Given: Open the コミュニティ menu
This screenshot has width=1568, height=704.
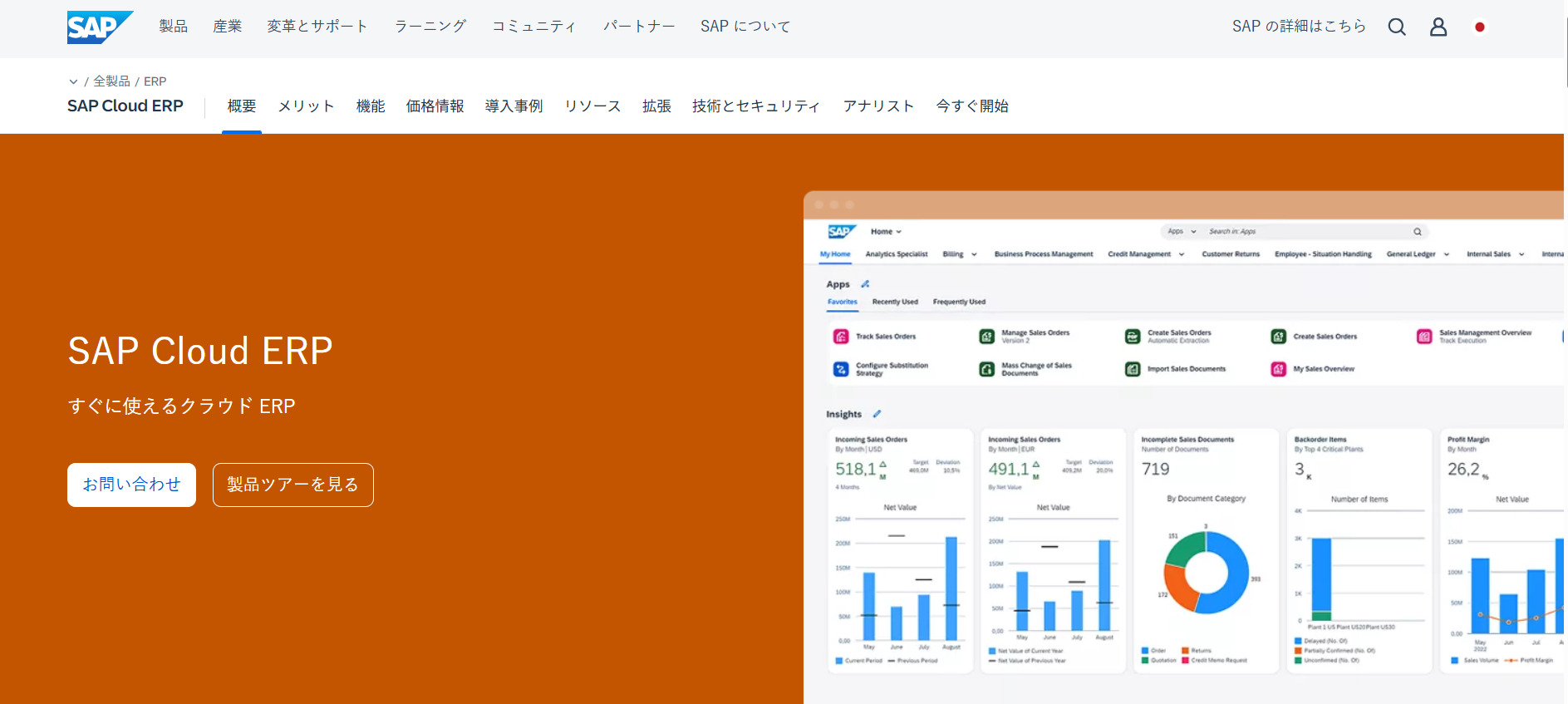Looking at the screenshot, I should click(x=534, y=27).
